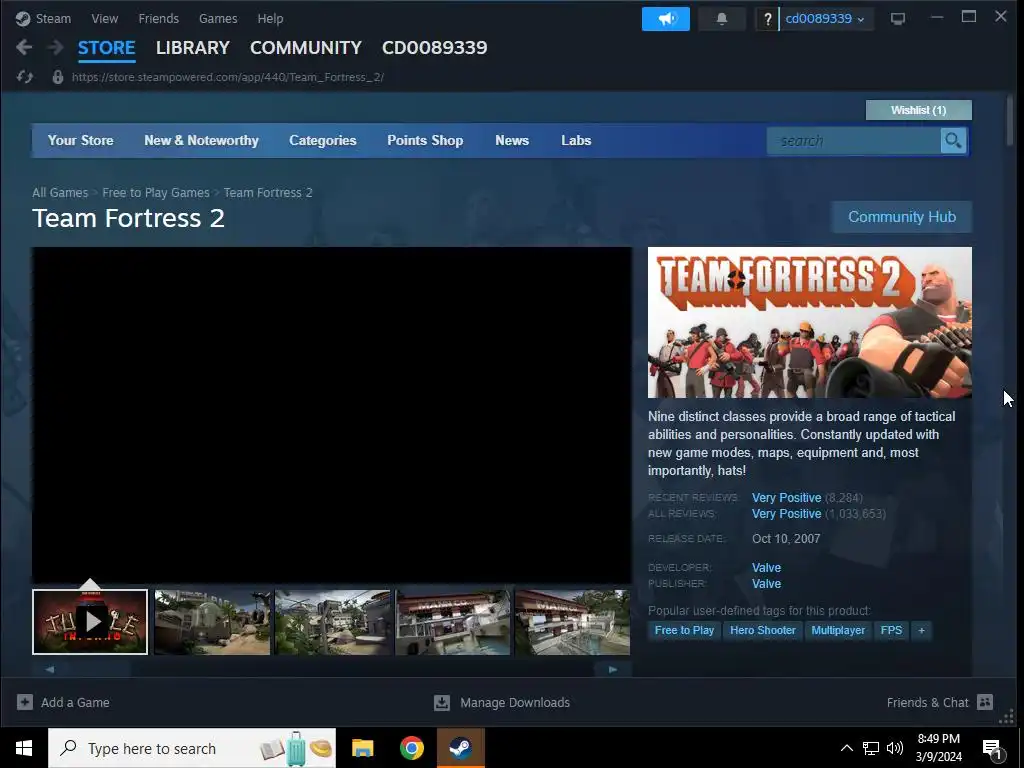
Task: Open the Friends & Chat icon
Action: pyautogui.click(x=985, y=702)
